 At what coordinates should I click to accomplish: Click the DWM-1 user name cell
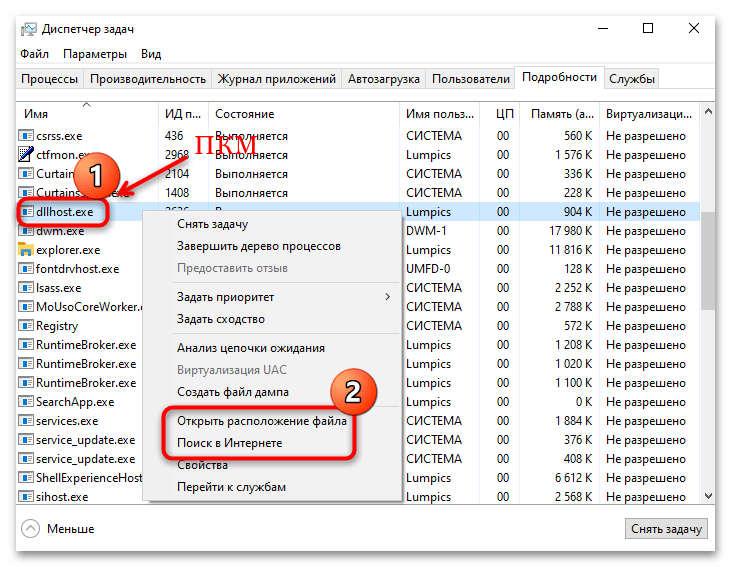click(x=426, y=231)
